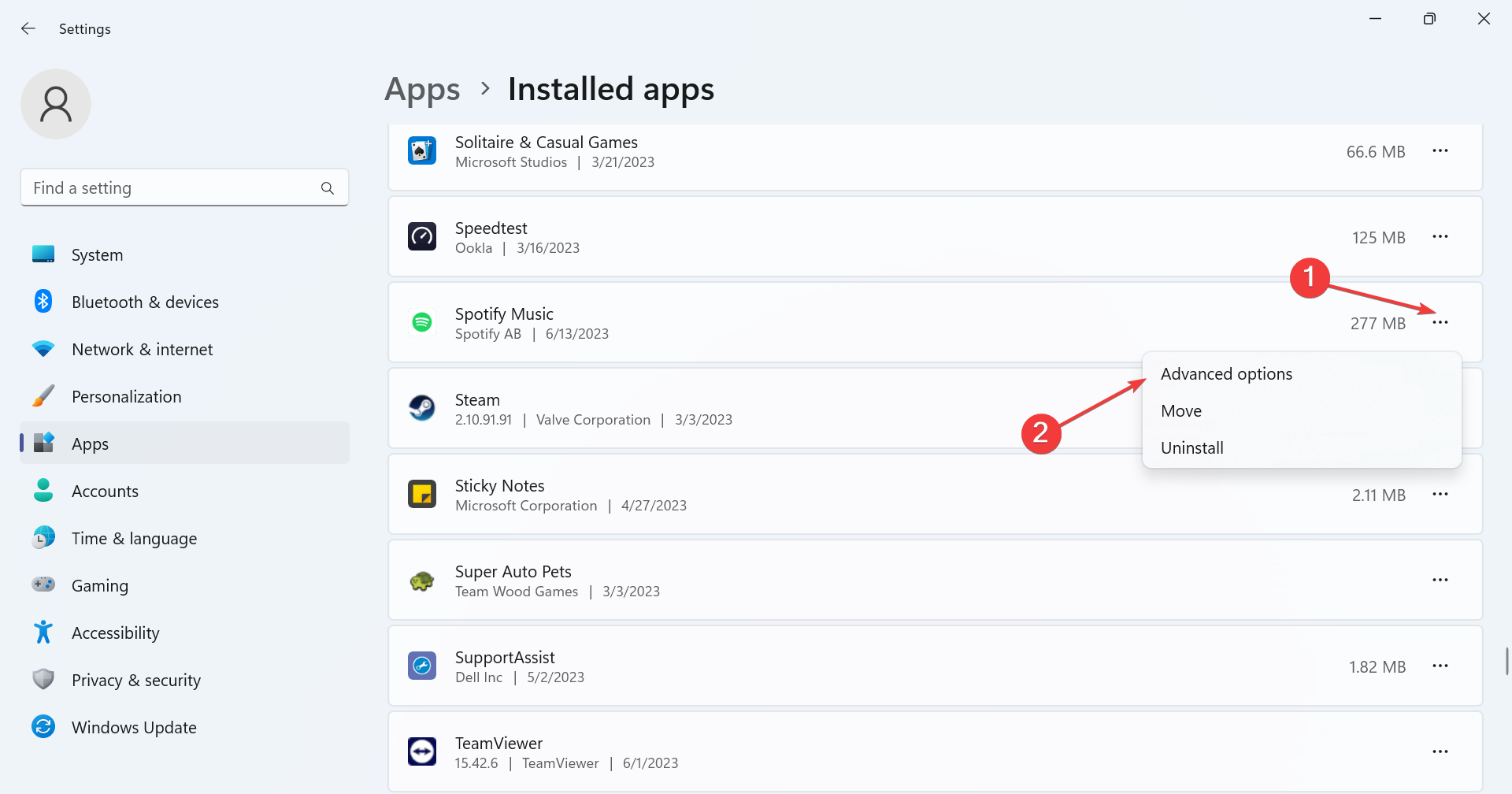This screenshot has width=1512, height=794.
Task: Click the Accounts person icon
Action: [x=43, y=491]
